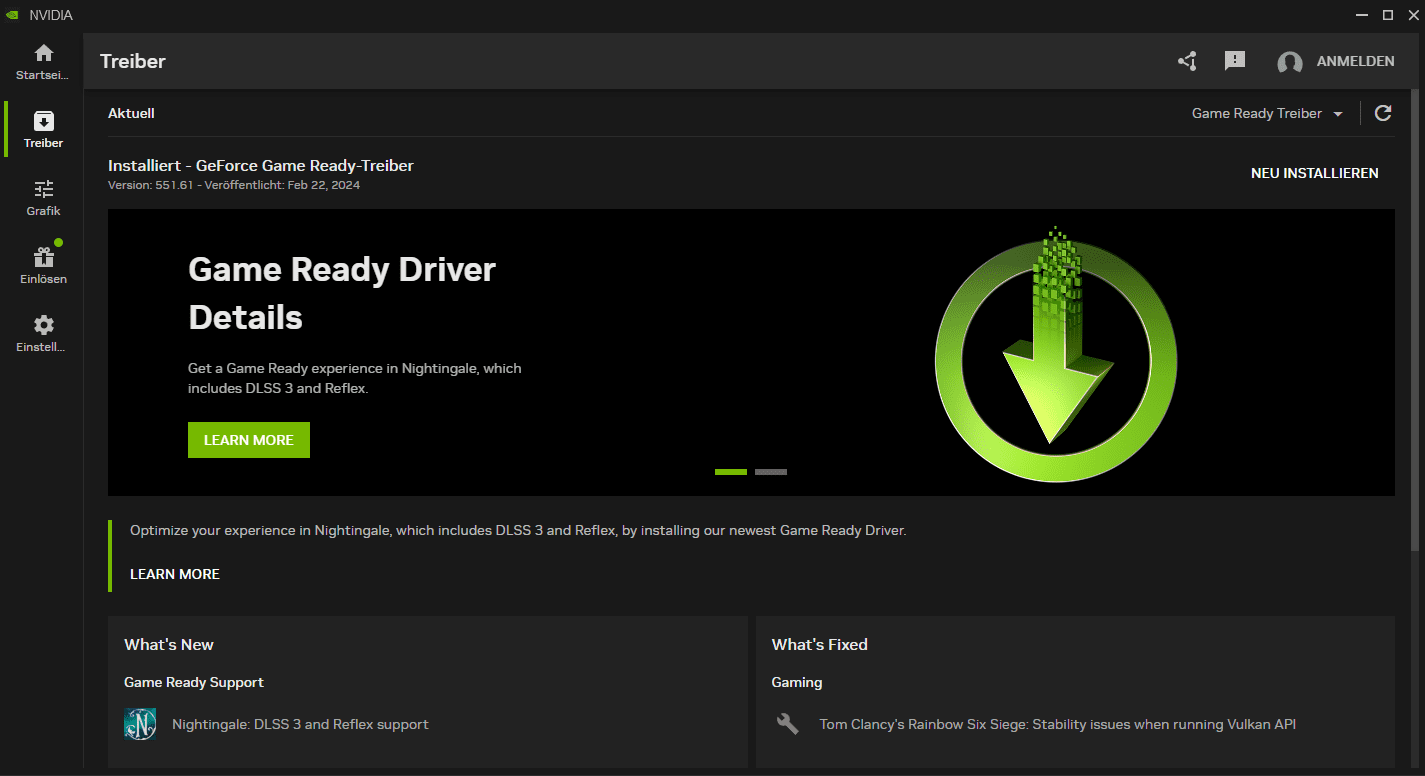Click 'Optimize your experience in Nightingale' description
Image resolution: width=1425 pixels, height=776 pixels.
(518, 531)
